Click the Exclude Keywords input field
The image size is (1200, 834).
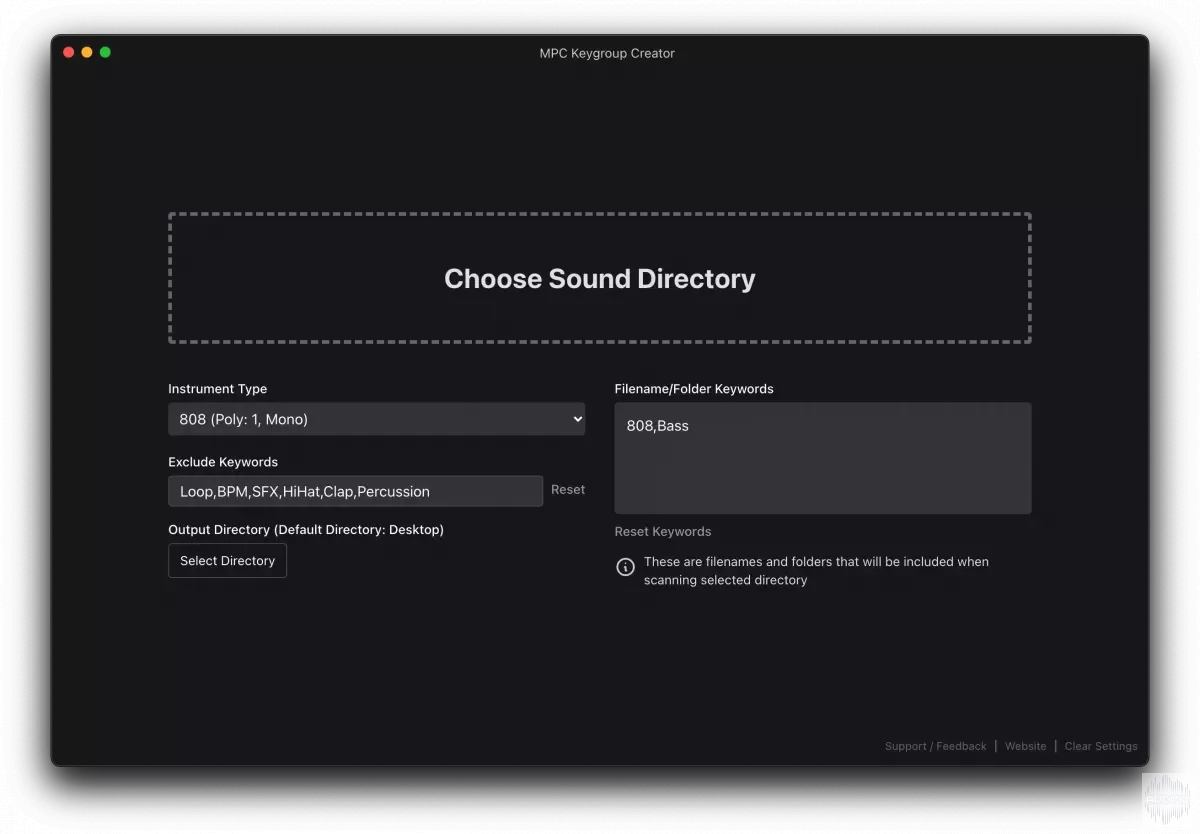356,491
